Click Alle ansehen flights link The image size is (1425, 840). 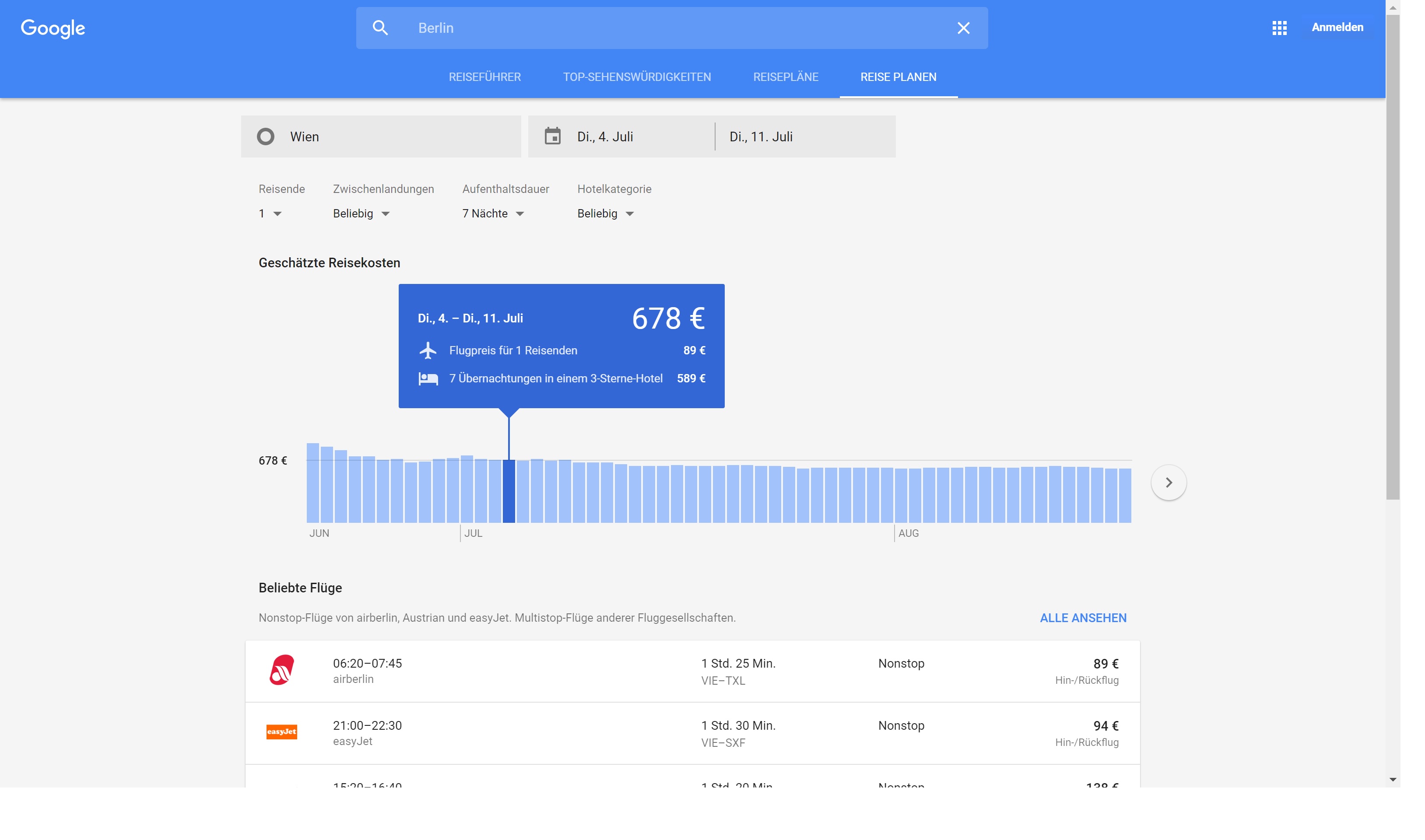click(x=1082, y=618)
